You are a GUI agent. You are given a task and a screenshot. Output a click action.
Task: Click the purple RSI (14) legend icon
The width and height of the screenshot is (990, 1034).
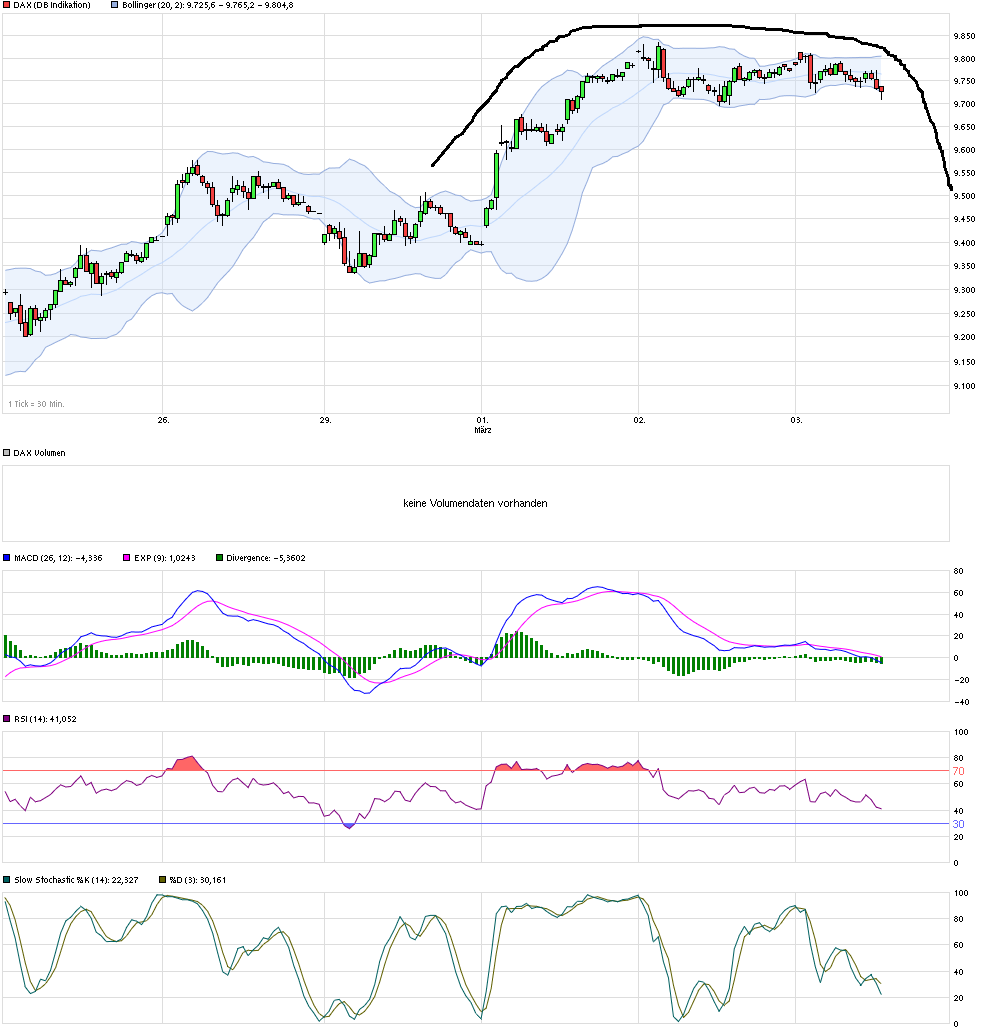click(7, 718)
